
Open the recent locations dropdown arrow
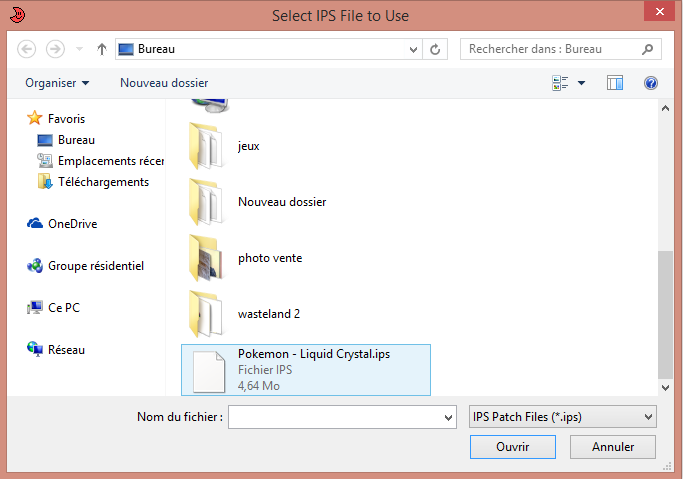(x=79, y=49)
